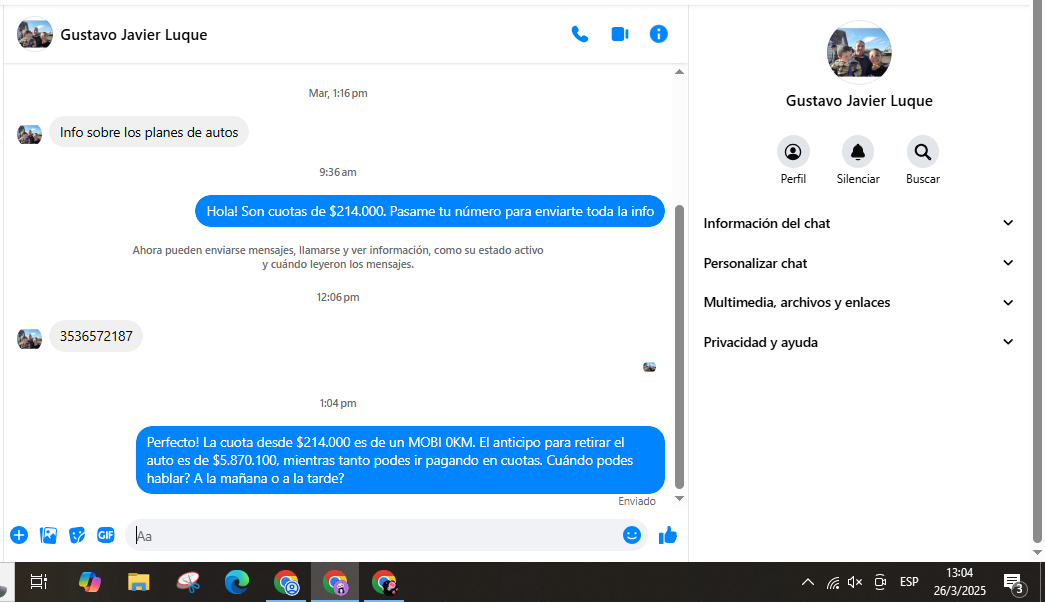
Task: Open the notification center icon
Action: pyautogui.click(x=1013, y=583)
